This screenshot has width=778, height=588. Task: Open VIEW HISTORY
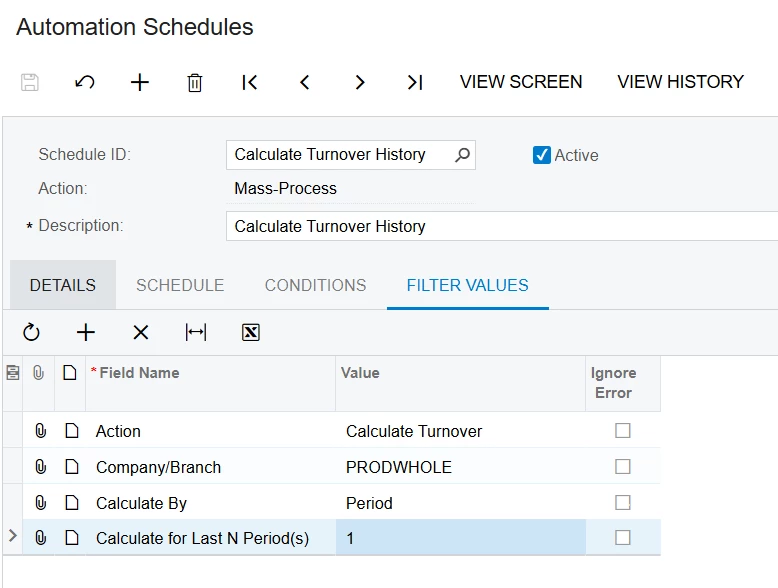[x=680, y=82]
